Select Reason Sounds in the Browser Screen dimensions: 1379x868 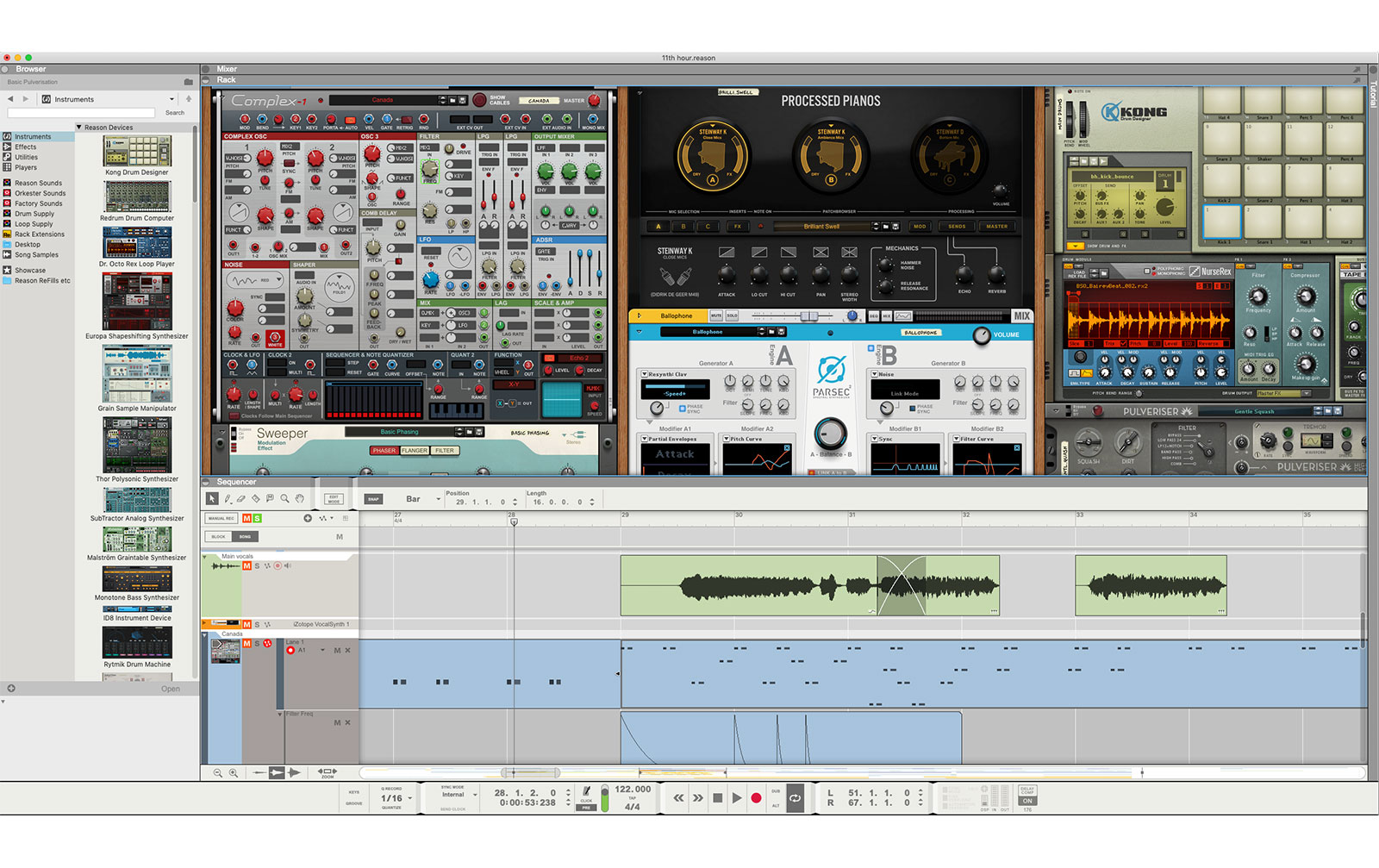coord(38,183)
